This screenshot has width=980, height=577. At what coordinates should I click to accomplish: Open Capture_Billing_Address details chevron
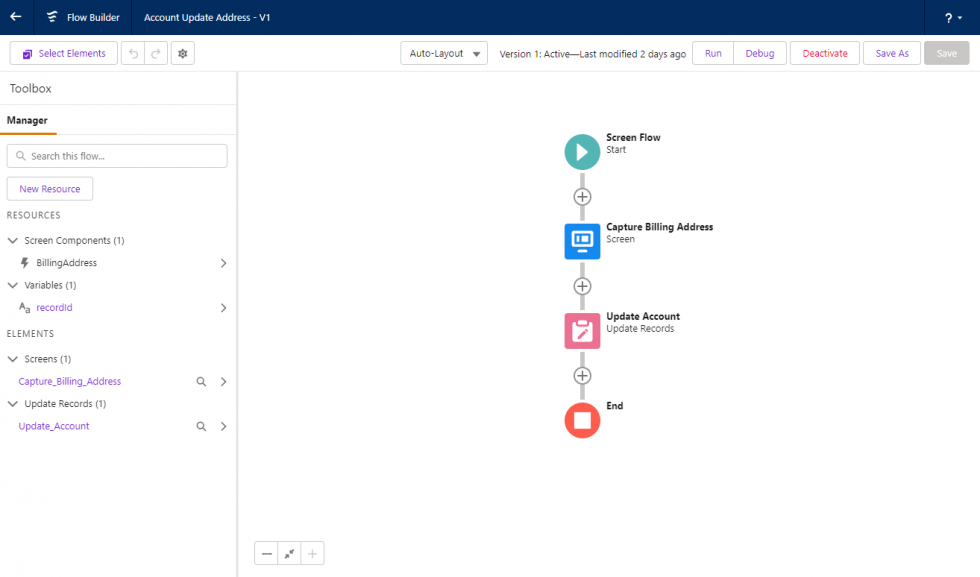tap(223, 381)
